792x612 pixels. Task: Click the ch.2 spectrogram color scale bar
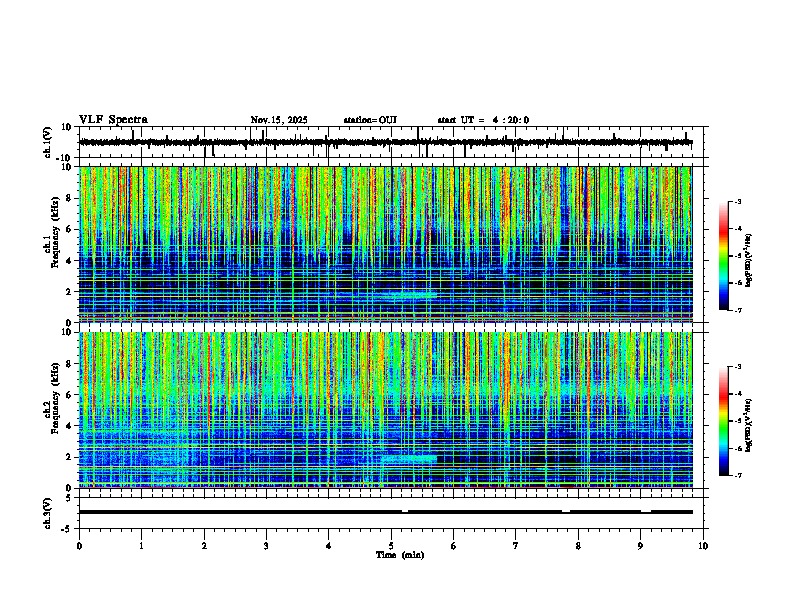[x=724, y=421]
